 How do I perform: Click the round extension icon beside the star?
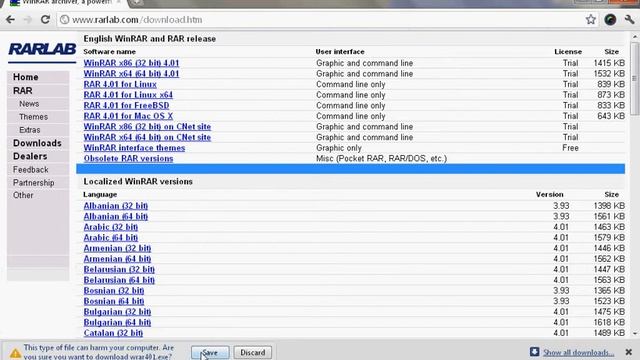pyautogui.click(x=610, y=20)
